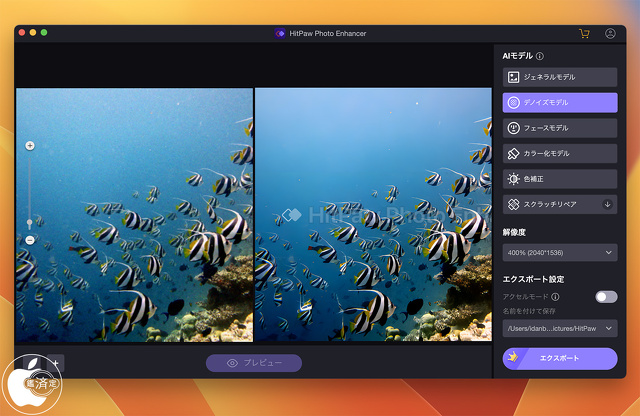Screen dimensions: 640x416
Task: Open the user account profile icon
Action: pyautogui.click(x=610, y=33)
